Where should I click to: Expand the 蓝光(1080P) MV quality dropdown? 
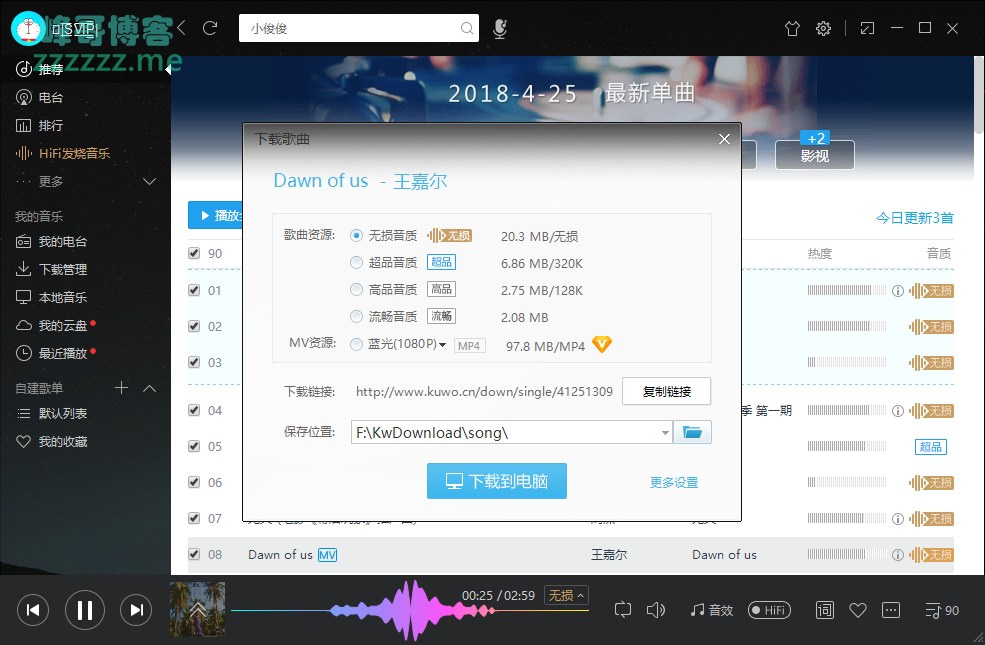[442, 345]
